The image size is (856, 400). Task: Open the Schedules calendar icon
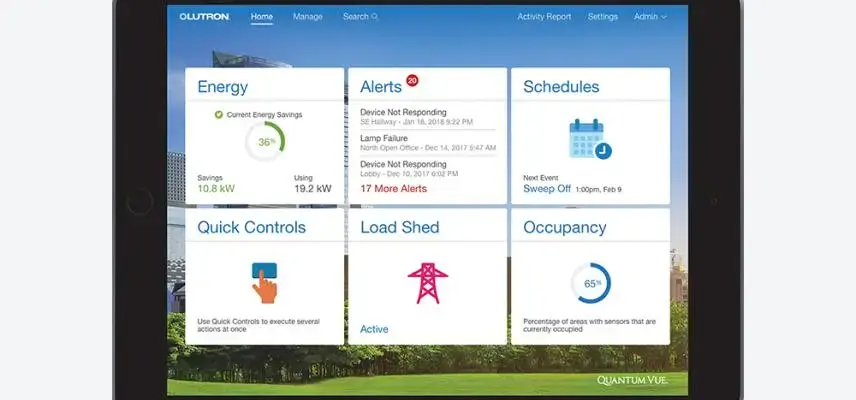pos(589,139)
